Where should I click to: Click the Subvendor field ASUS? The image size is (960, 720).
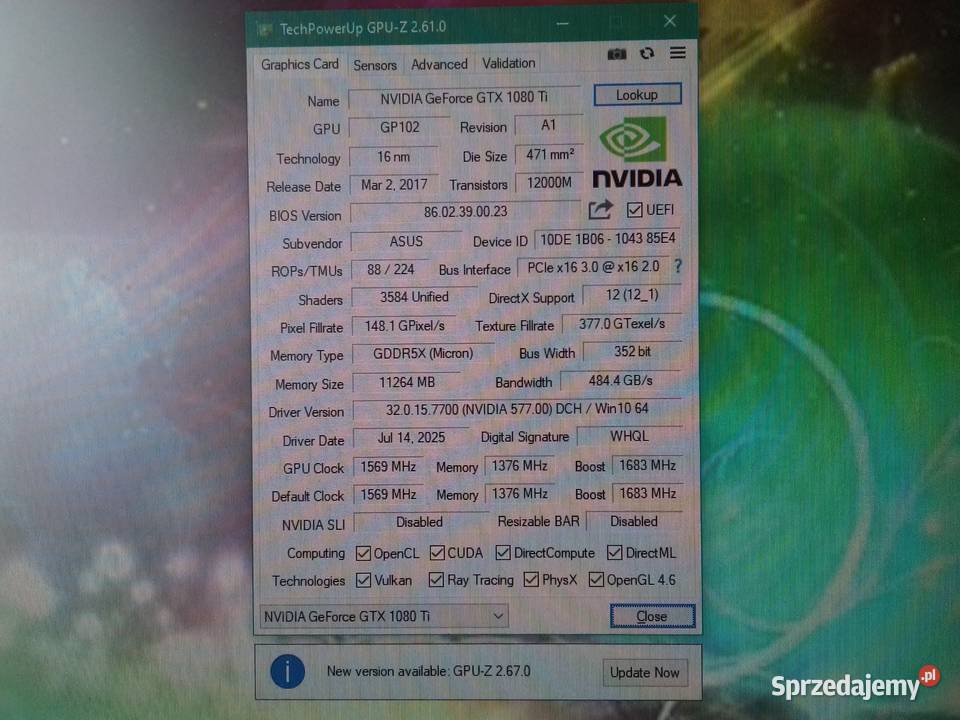(406, 242)
